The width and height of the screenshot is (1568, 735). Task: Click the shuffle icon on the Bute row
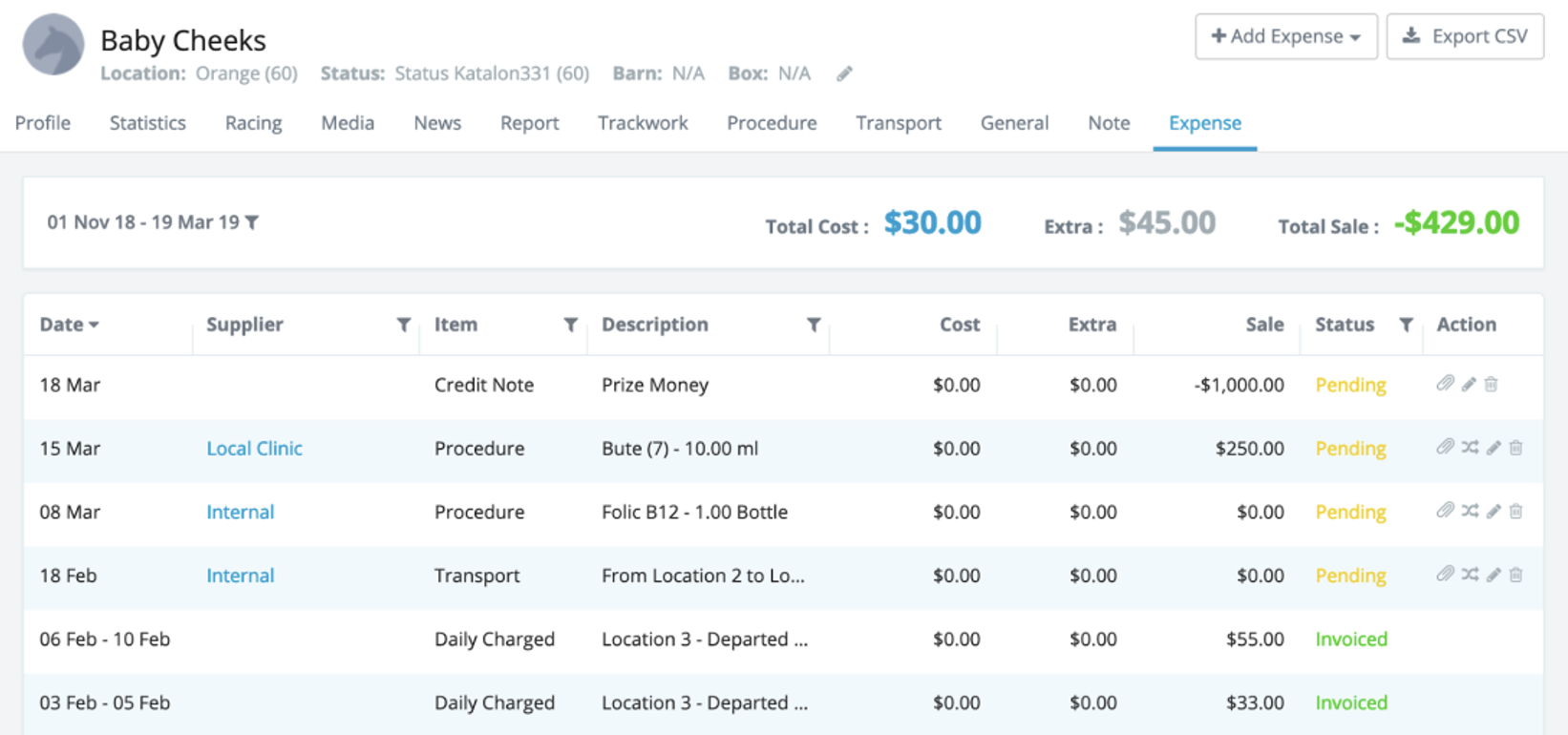(x=1470, y=448)
